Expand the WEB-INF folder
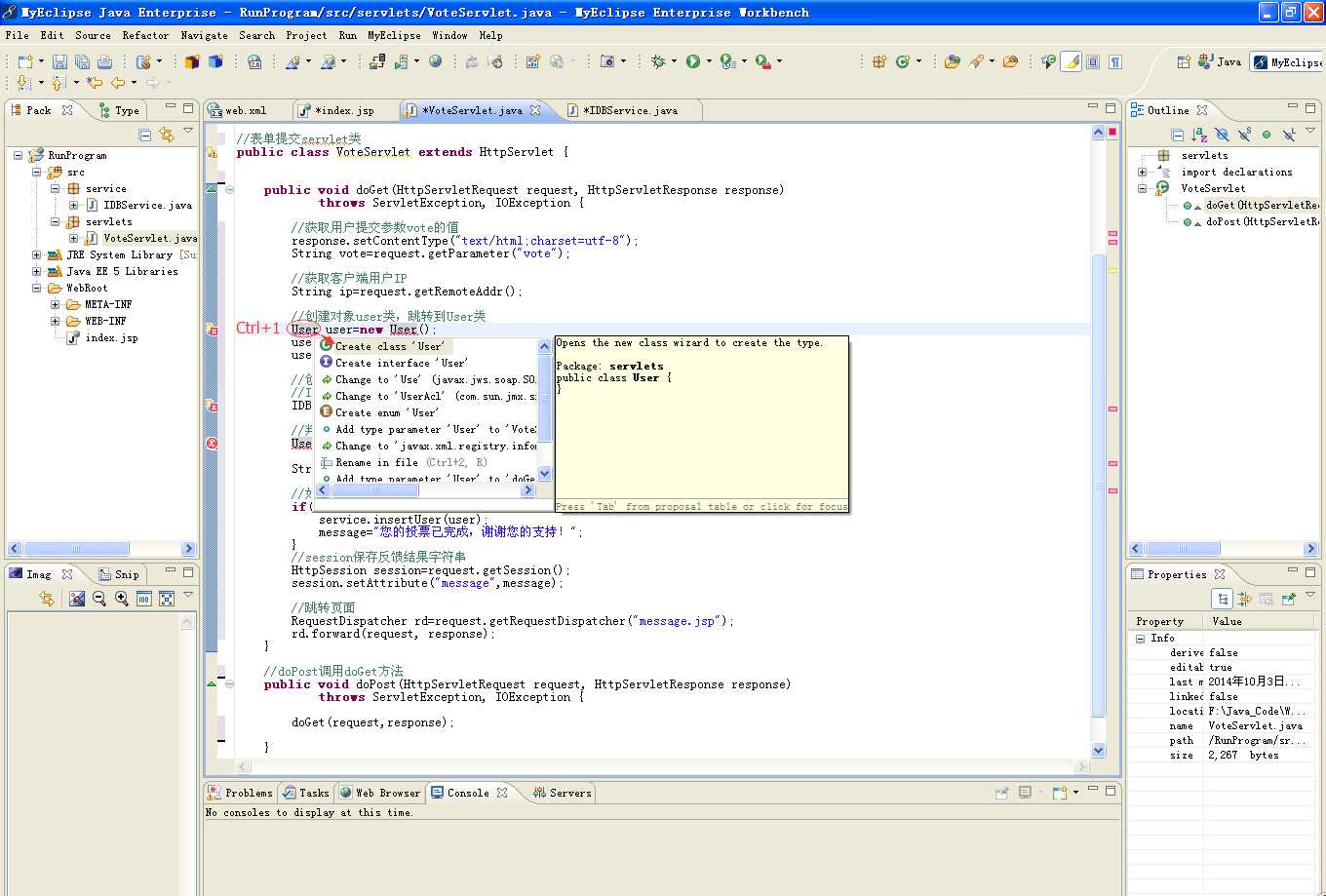 [56, 321]
